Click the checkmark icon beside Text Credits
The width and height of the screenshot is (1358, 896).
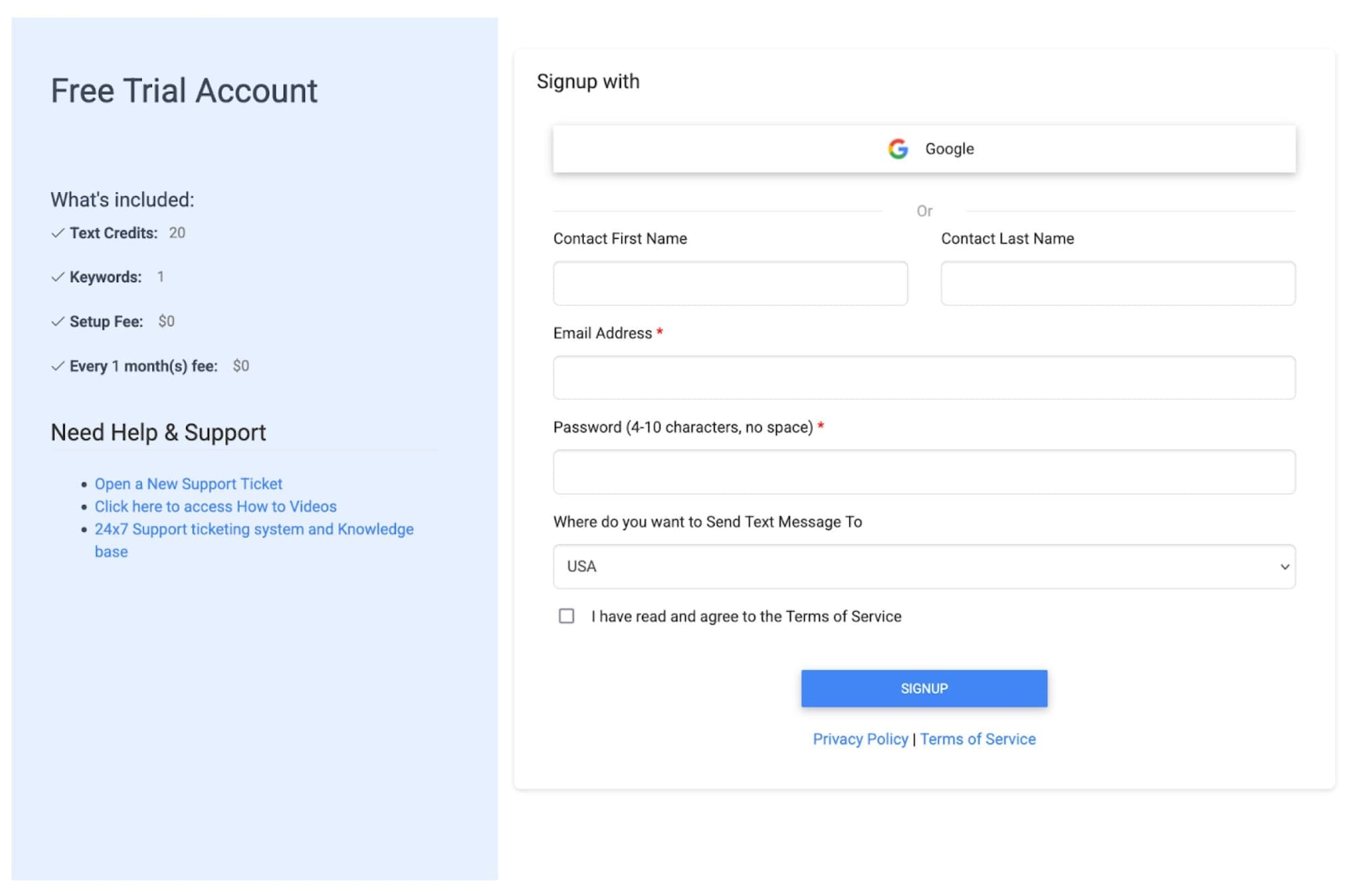pos(56,233)
